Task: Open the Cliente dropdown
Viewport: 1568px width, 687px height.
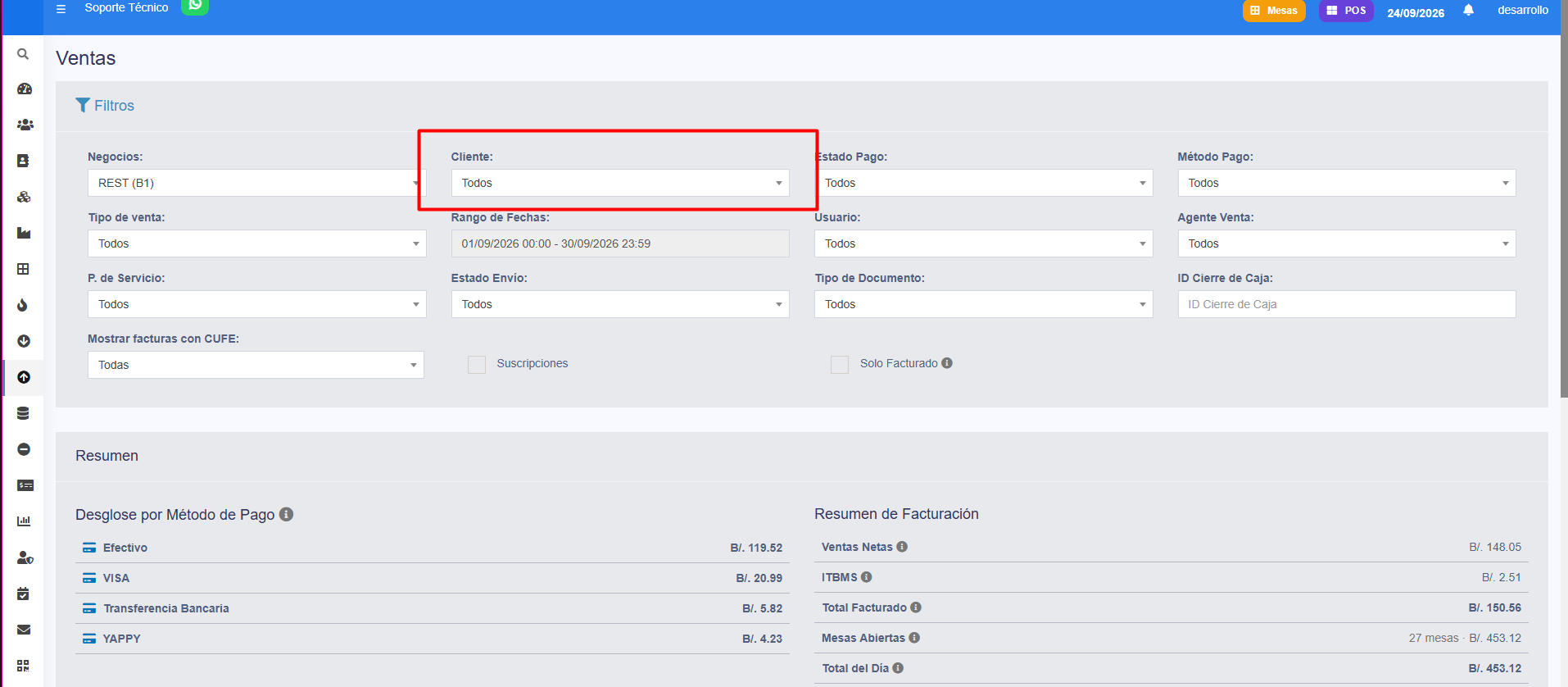Action: [620, 183]
